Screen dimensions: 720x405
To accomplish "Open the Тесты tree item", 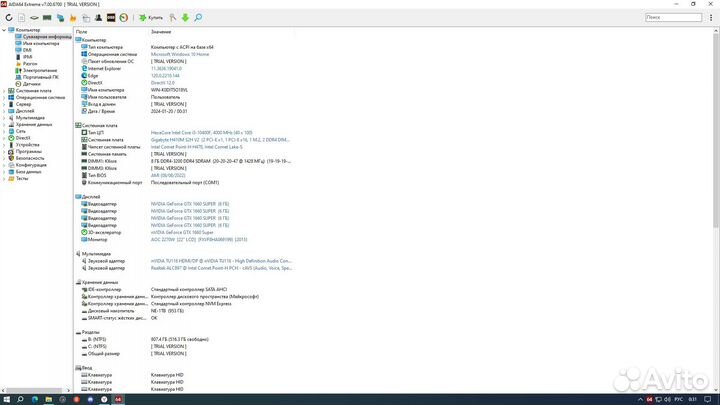I will click(x=22, y=178).
